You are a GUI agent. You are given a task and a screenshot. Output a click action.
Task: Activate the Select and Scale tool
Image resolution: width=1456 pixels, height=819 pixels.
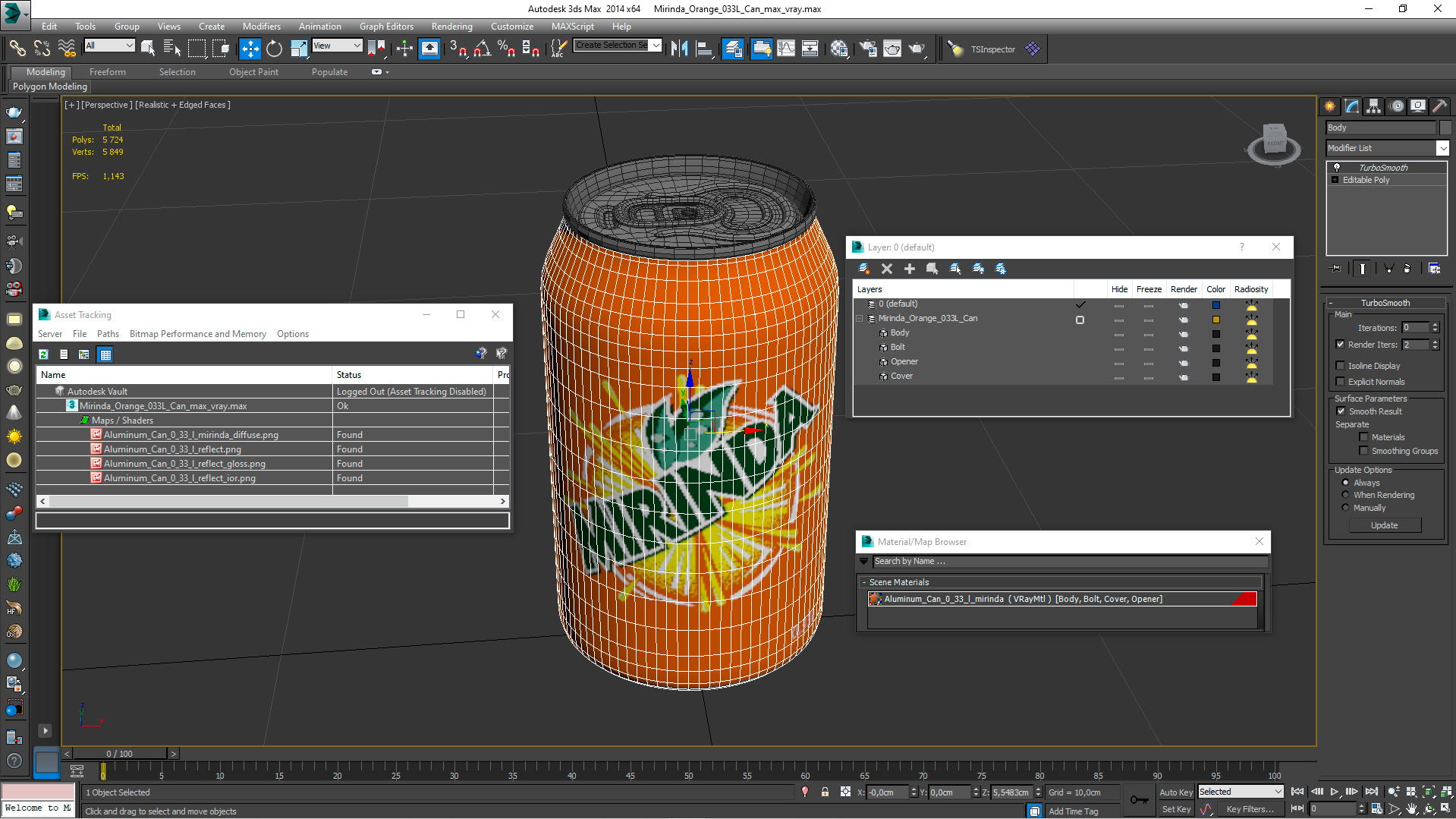[299, 49]
